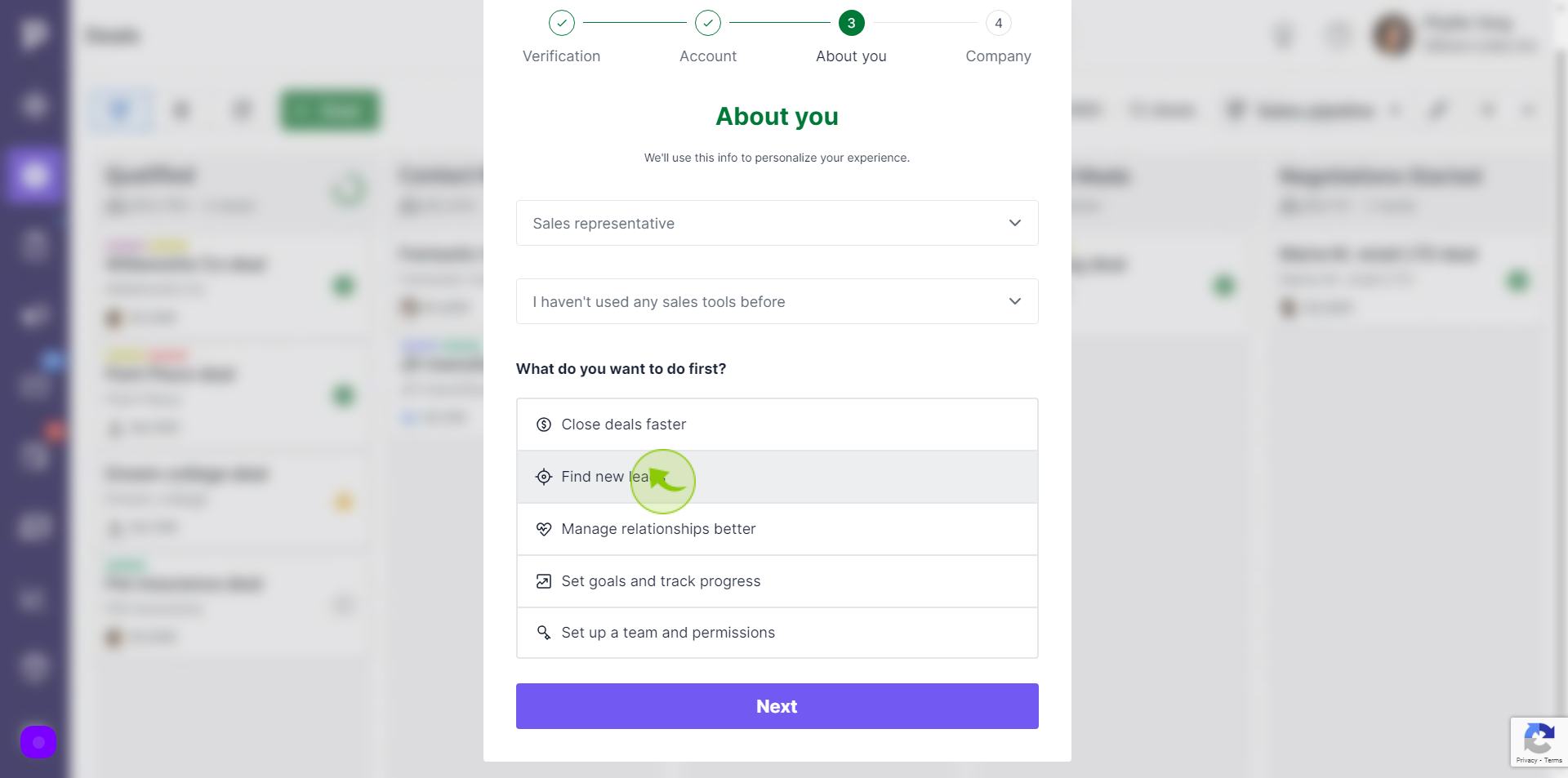Choose the Manage relationships better option
Image resolution: width=1568 pixels, height=778 pixels.
[x=777, y=529]
